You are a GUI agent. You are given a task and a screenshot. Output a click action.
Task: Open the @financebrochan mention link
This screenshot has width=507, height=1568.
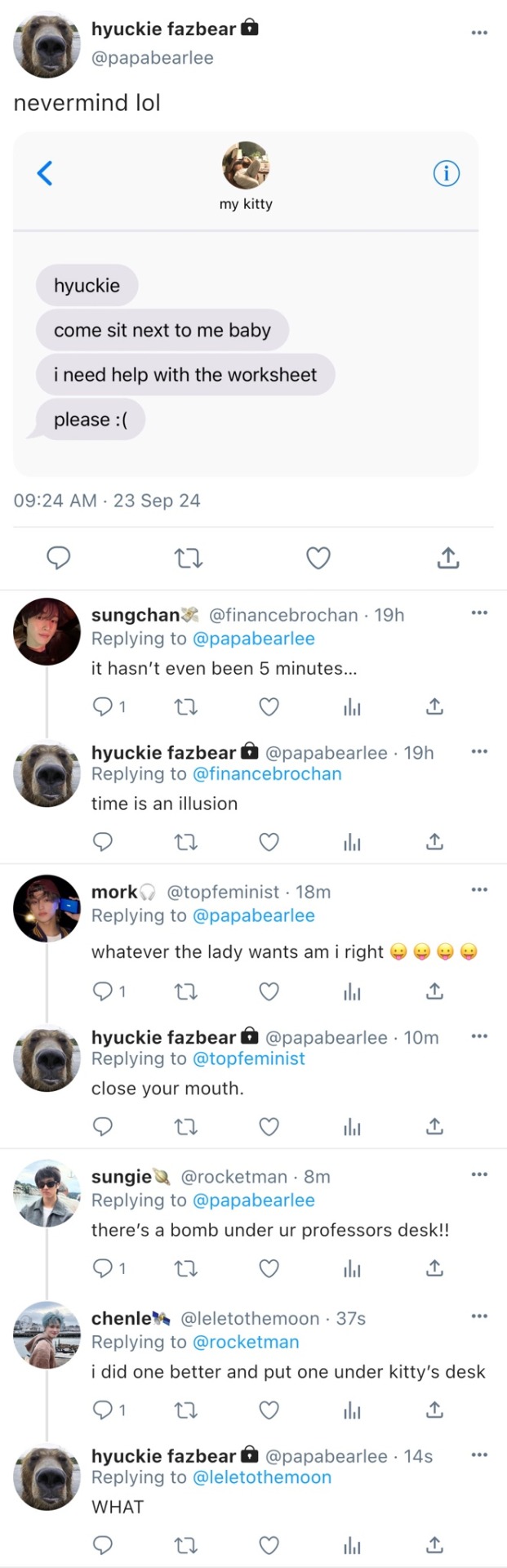point(267,774)
